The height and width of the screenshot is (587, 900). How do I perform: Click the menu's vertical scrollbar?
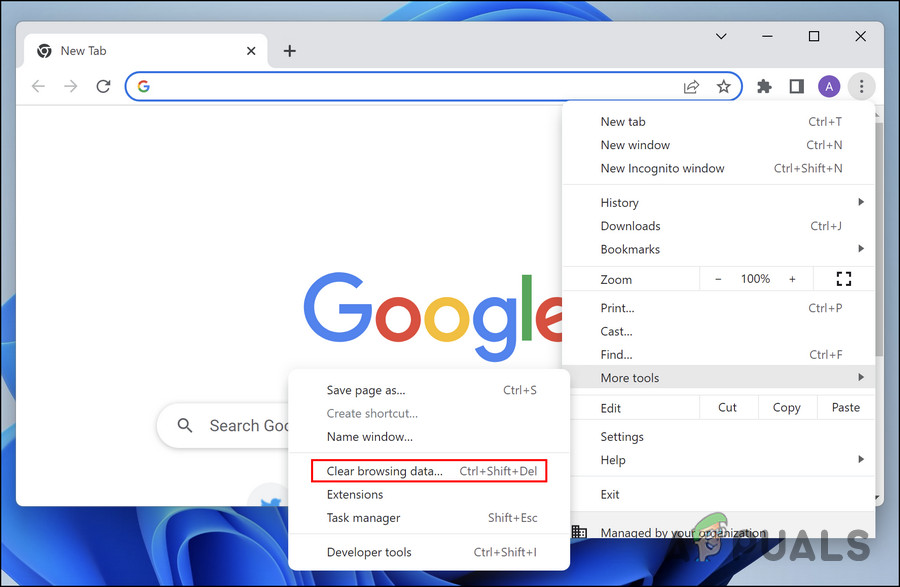pos(879,238)
